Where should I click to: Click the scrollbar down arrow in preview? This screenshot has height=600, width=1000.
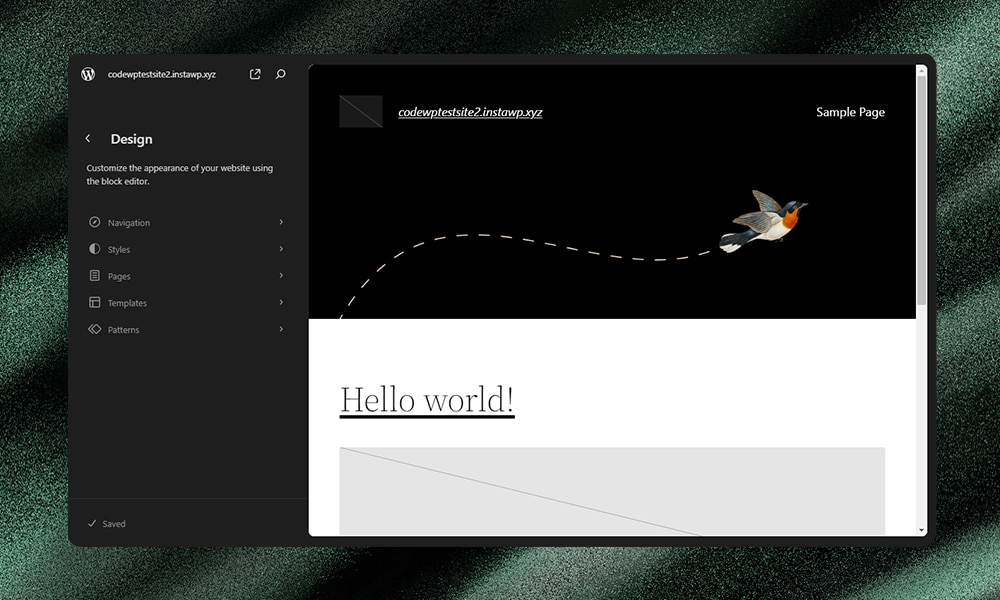coord(921,531)
